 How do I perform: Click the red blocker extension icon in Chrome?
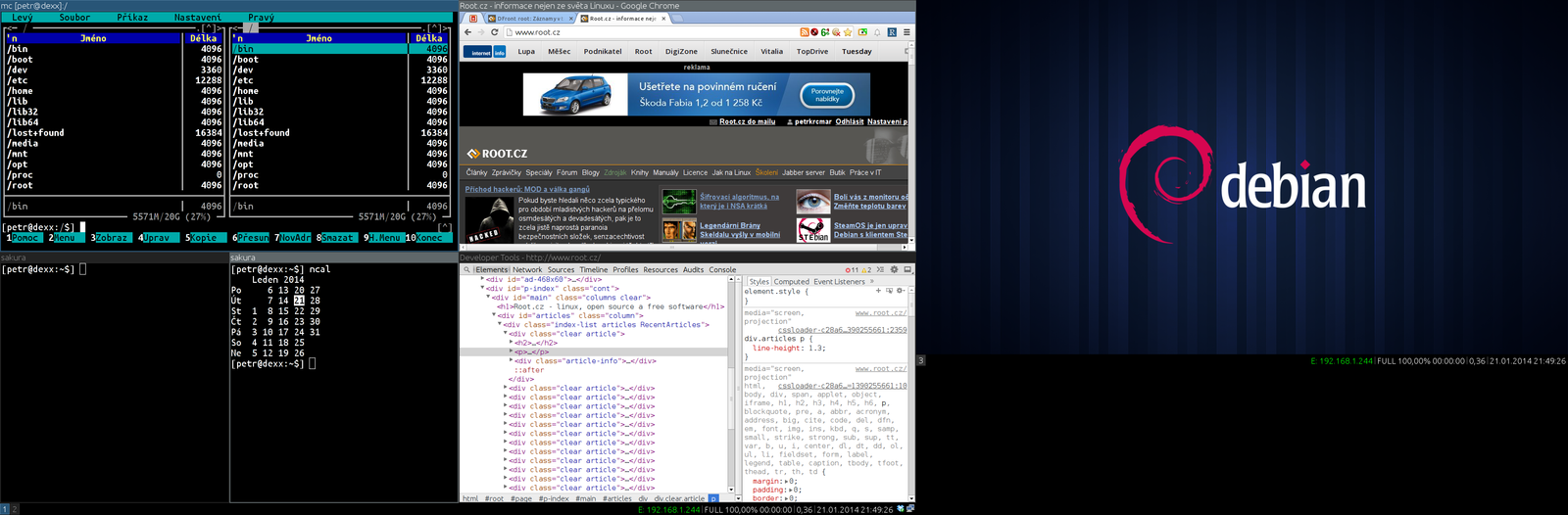click(x=814, y=32)
